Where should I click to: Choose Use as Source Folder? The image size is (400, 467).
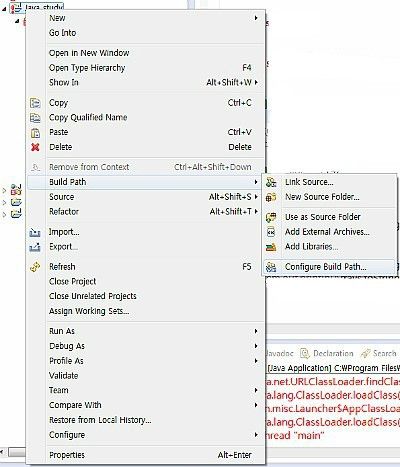pyautogui.click(x=323, y=217)
